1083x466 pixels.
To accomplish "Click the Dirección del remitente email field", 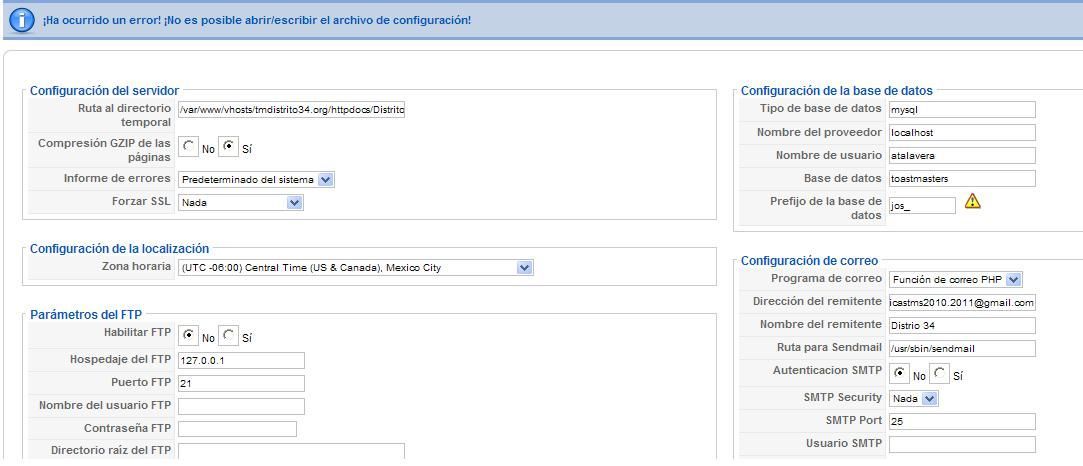I will click(962, 302).
